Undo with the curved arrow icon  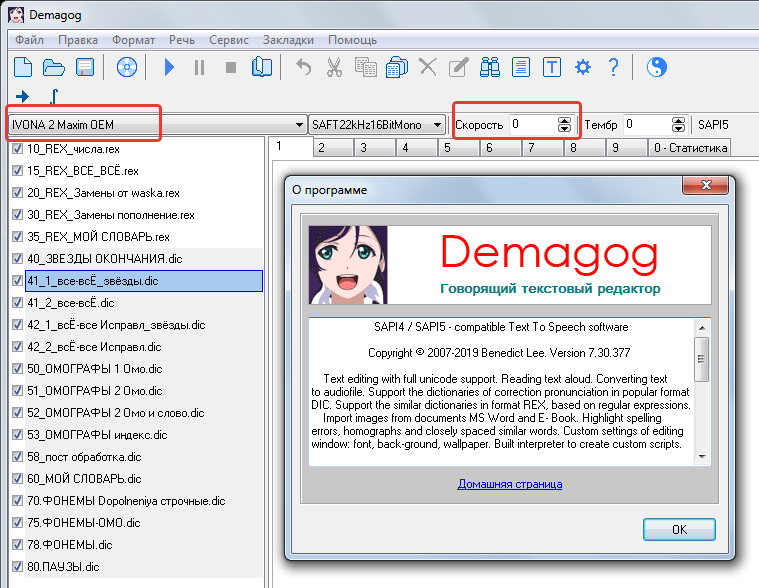click(304, 67)
